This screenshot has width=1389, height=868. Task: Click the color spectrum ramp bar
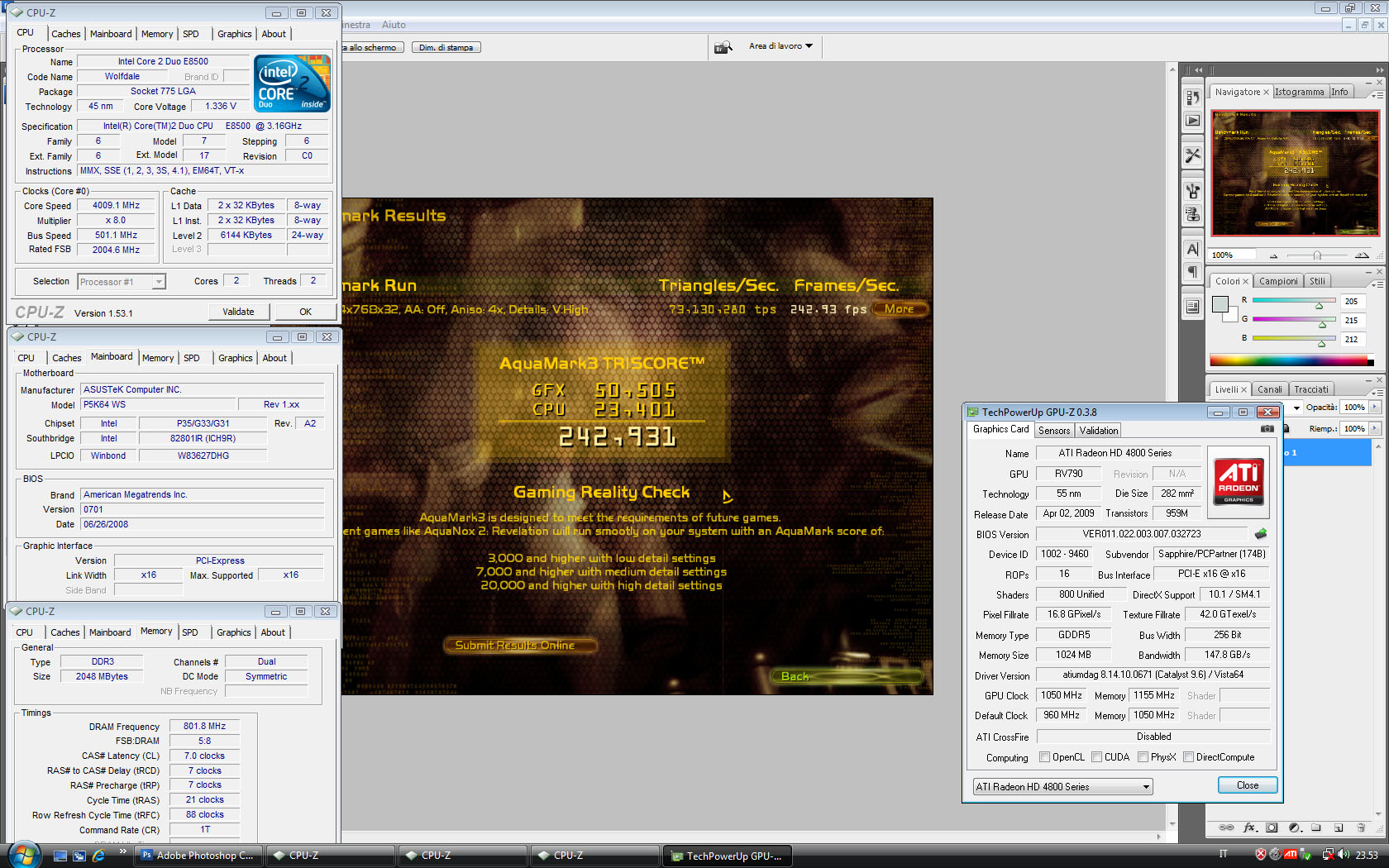pos(1291,360)
